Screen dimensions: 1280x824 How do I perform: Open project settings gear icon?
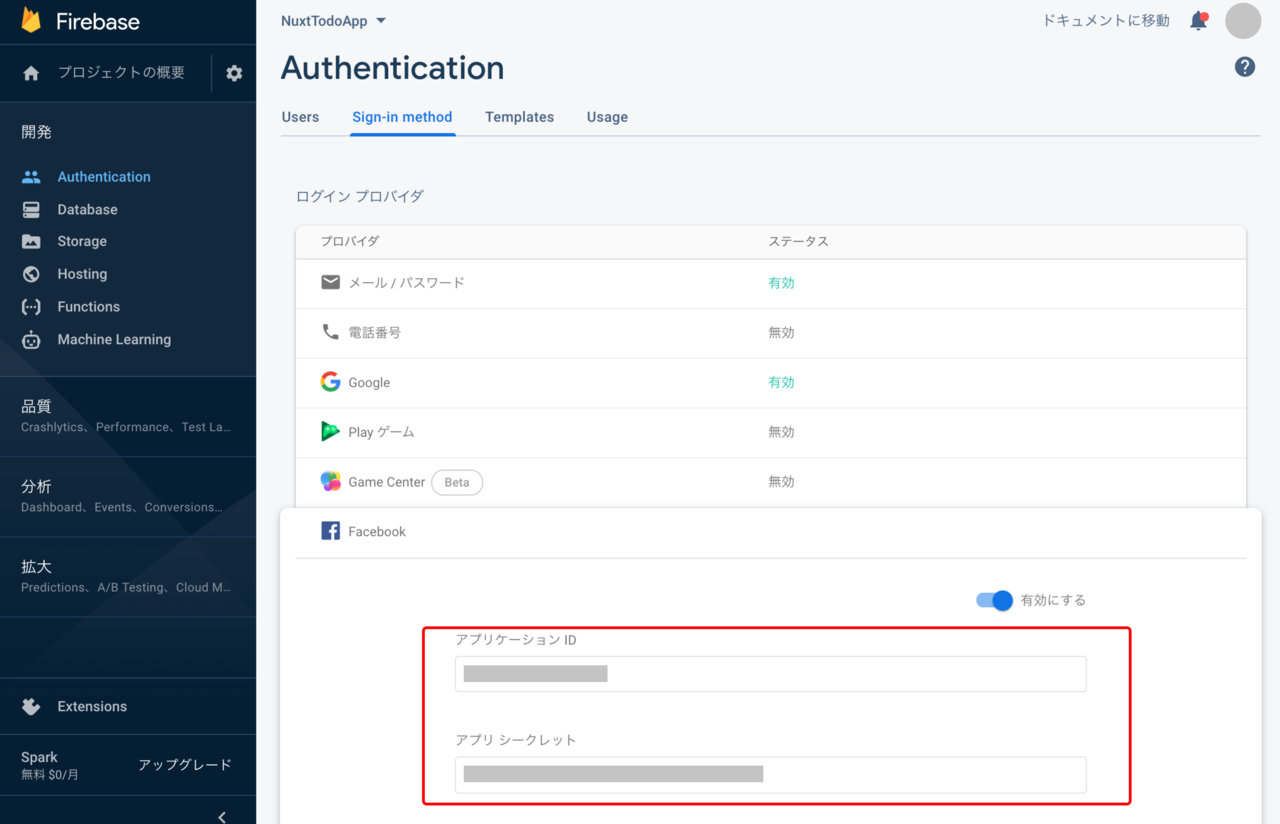coord(234,73)
